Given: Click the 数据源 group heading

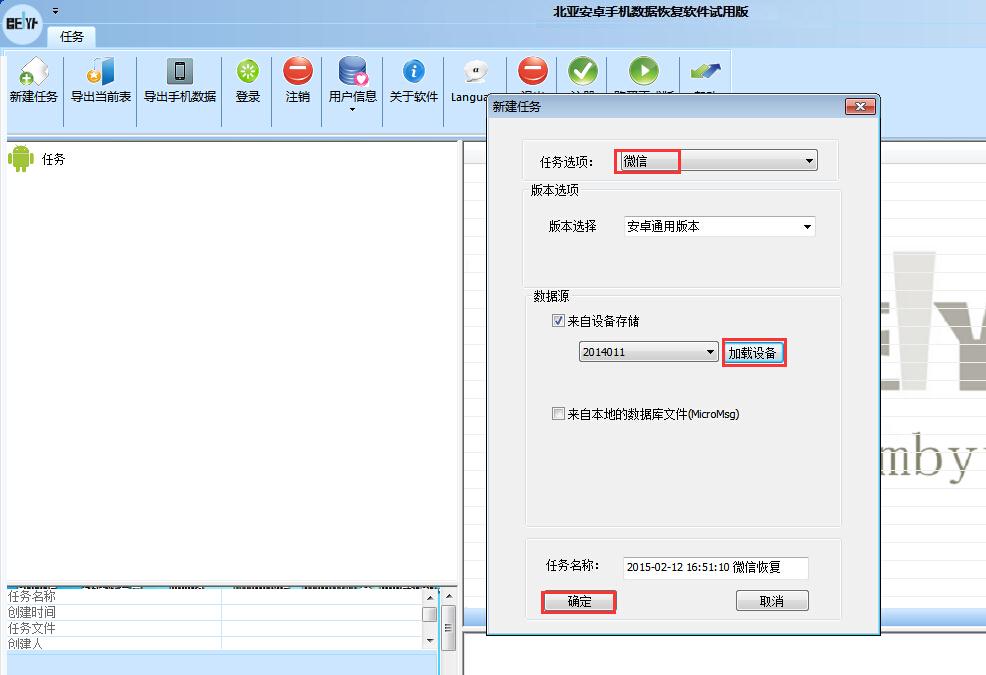Looking at the screenshot, I should pyautogui.click(x=551, y=296).
